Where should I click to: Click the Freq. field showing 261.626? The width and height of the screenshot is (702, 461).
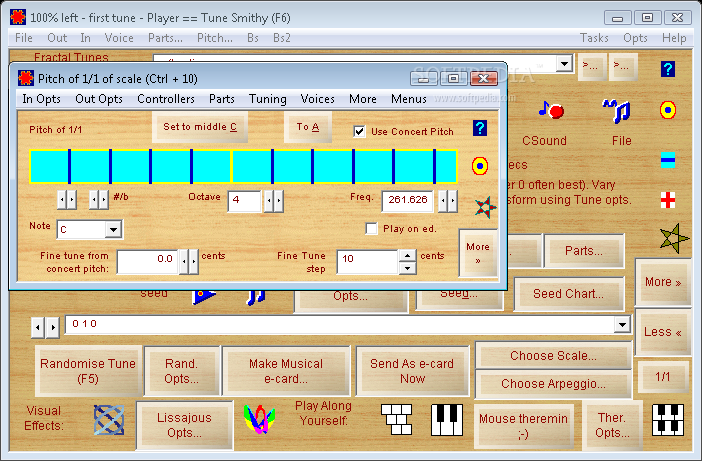click(407, 201)
